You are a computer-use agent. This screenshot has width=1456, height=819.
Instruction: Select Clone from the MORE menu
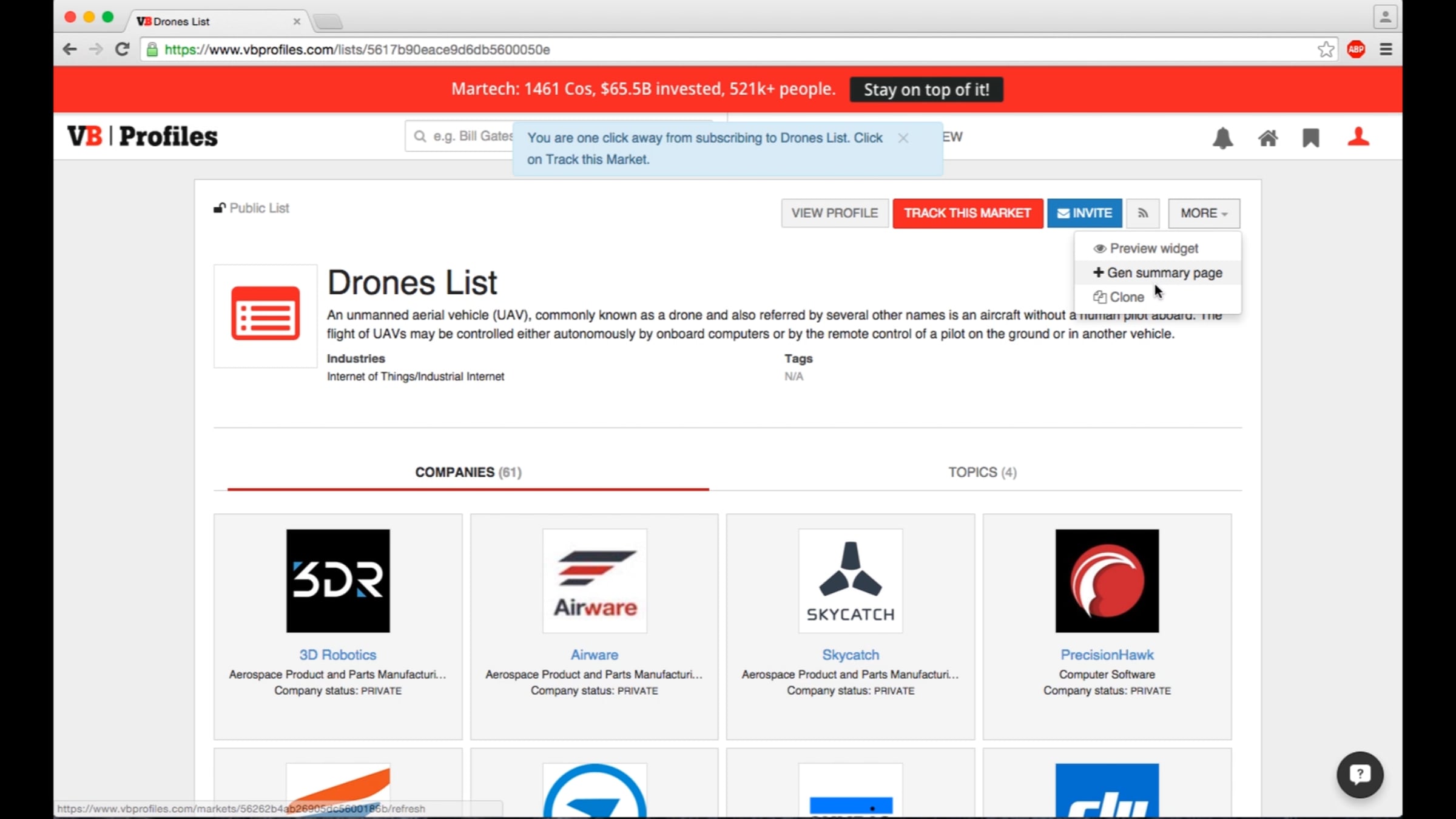coord(1126,297)
